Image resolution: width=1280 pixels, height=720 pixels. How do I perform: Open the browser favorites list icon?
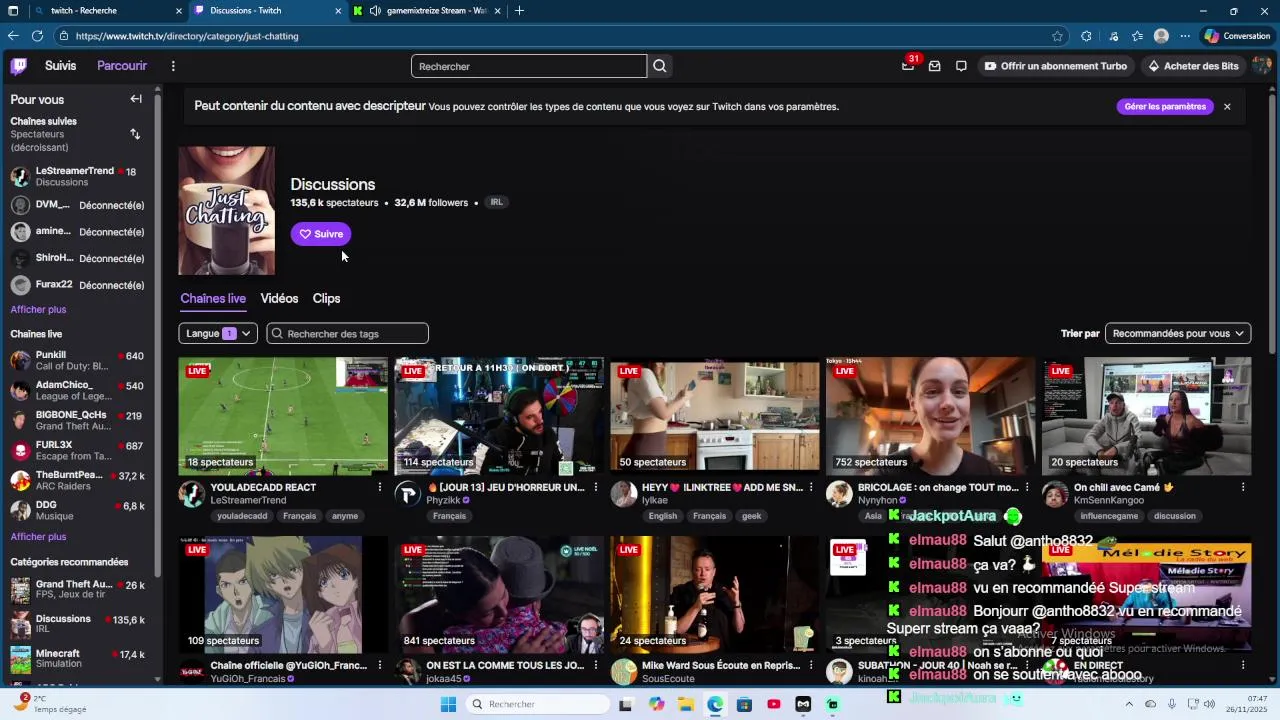1137,36
